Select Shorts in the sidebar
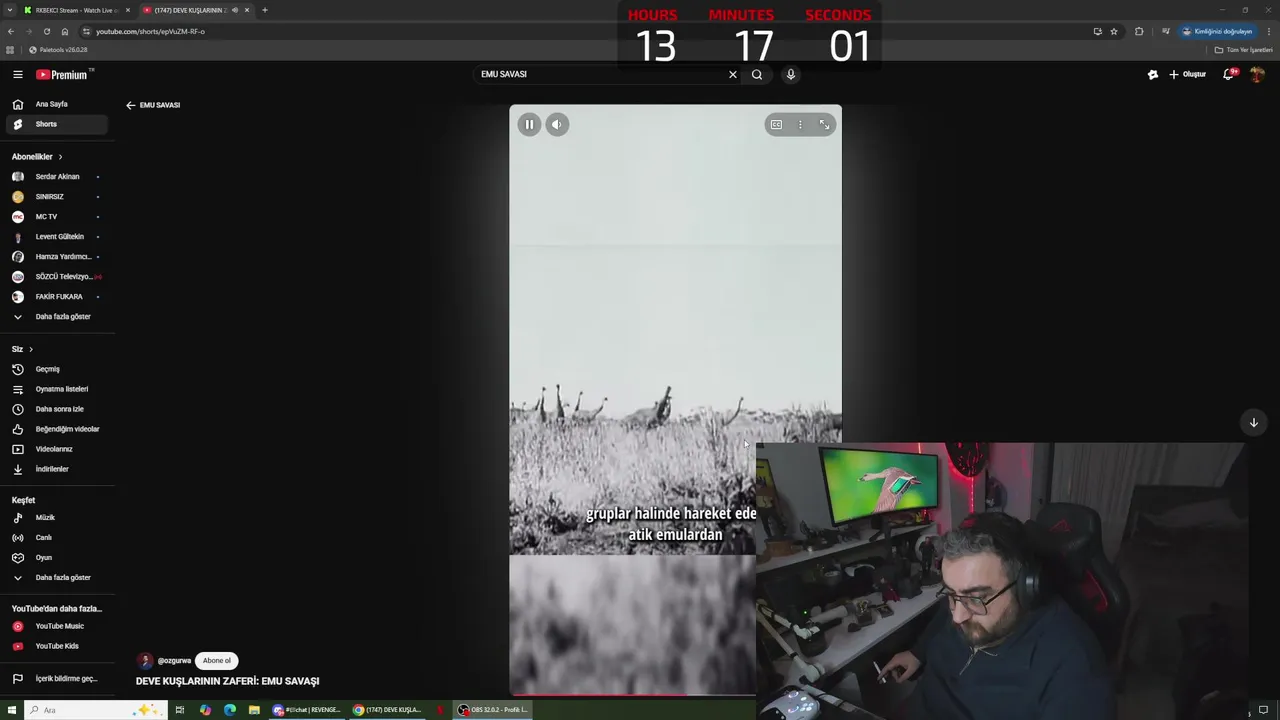 58,124
